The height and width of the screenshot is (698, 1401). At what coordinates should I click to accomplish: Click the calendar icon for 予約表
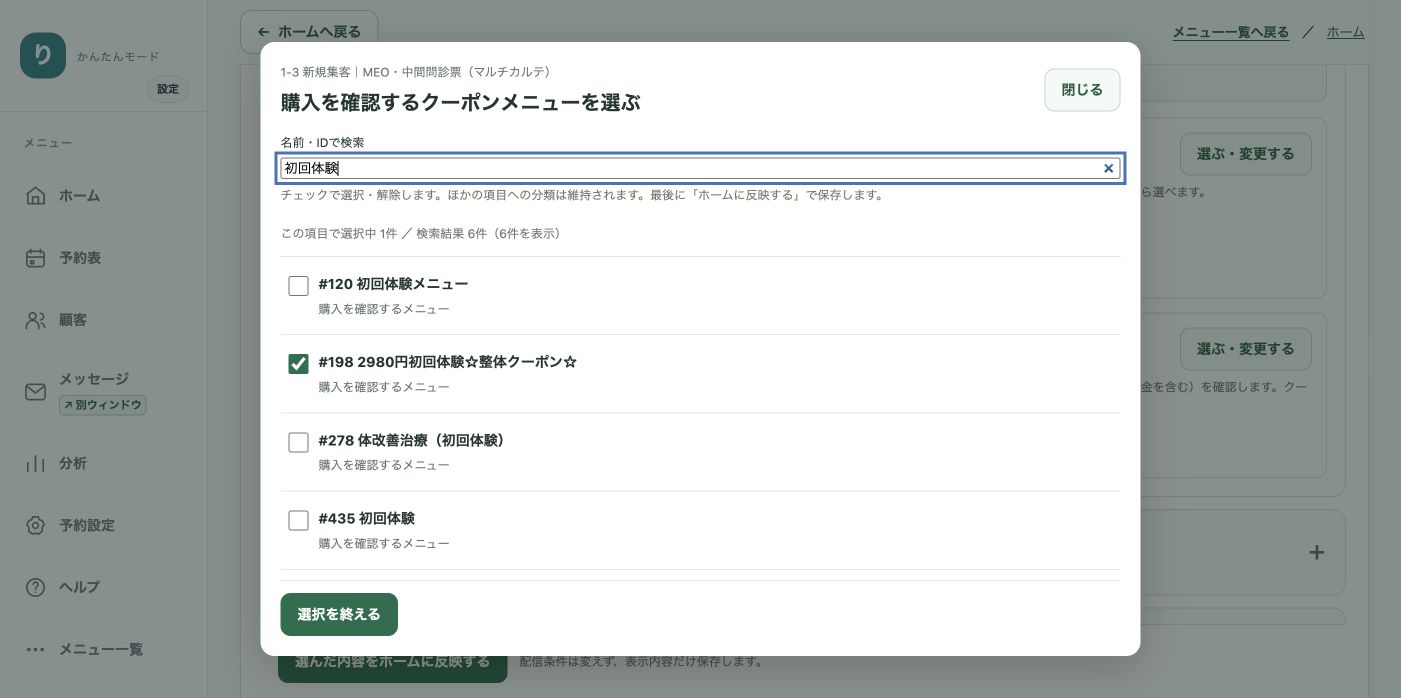[36, 258]
